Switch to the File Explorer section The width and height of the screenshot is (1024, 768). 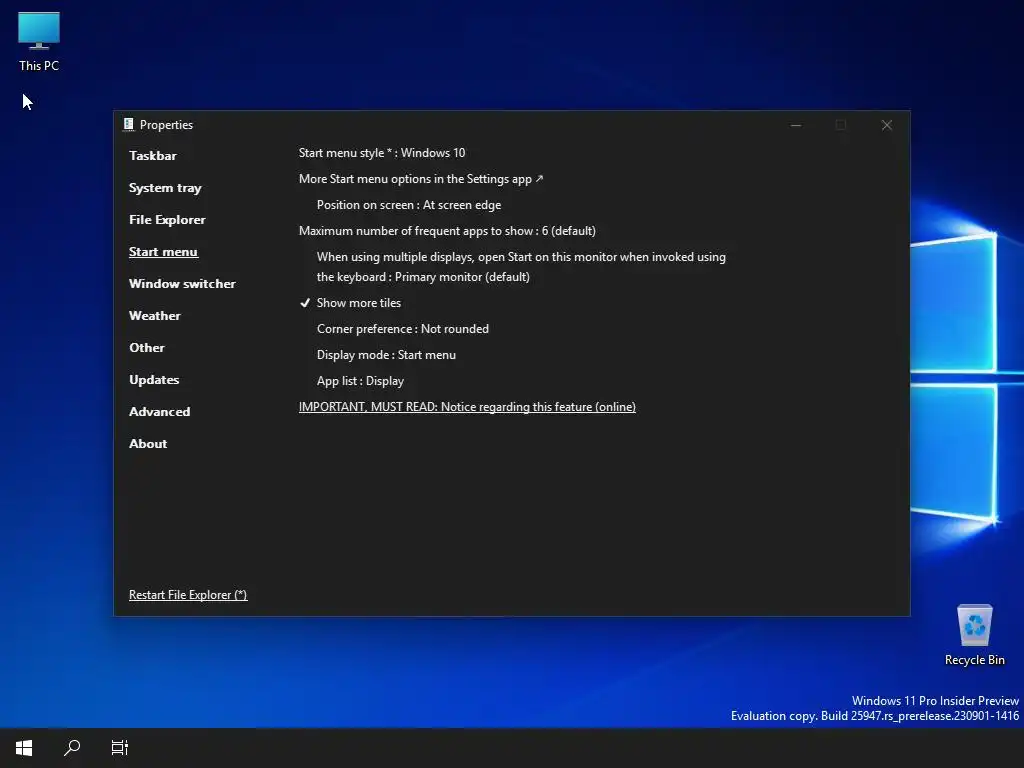(167, 219)
